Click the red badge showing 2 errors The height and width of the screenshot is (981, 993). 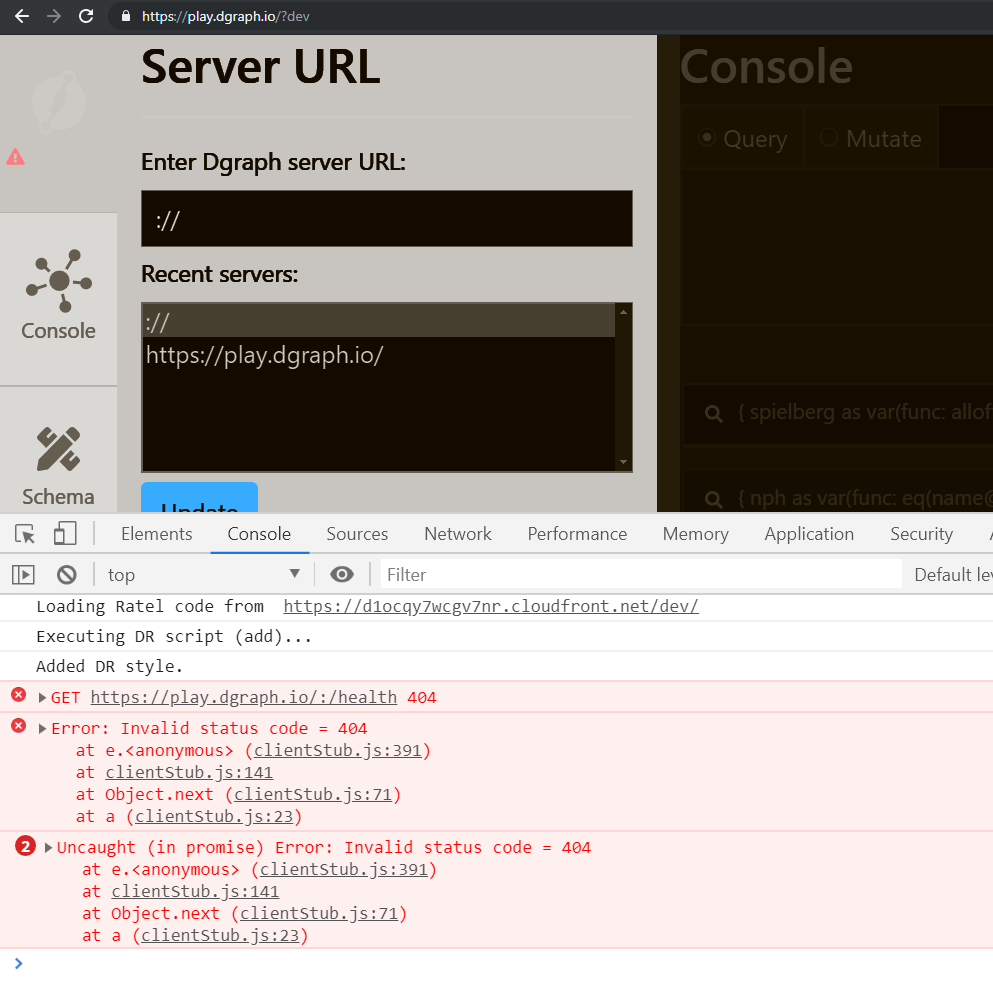[x=25, y=846]
